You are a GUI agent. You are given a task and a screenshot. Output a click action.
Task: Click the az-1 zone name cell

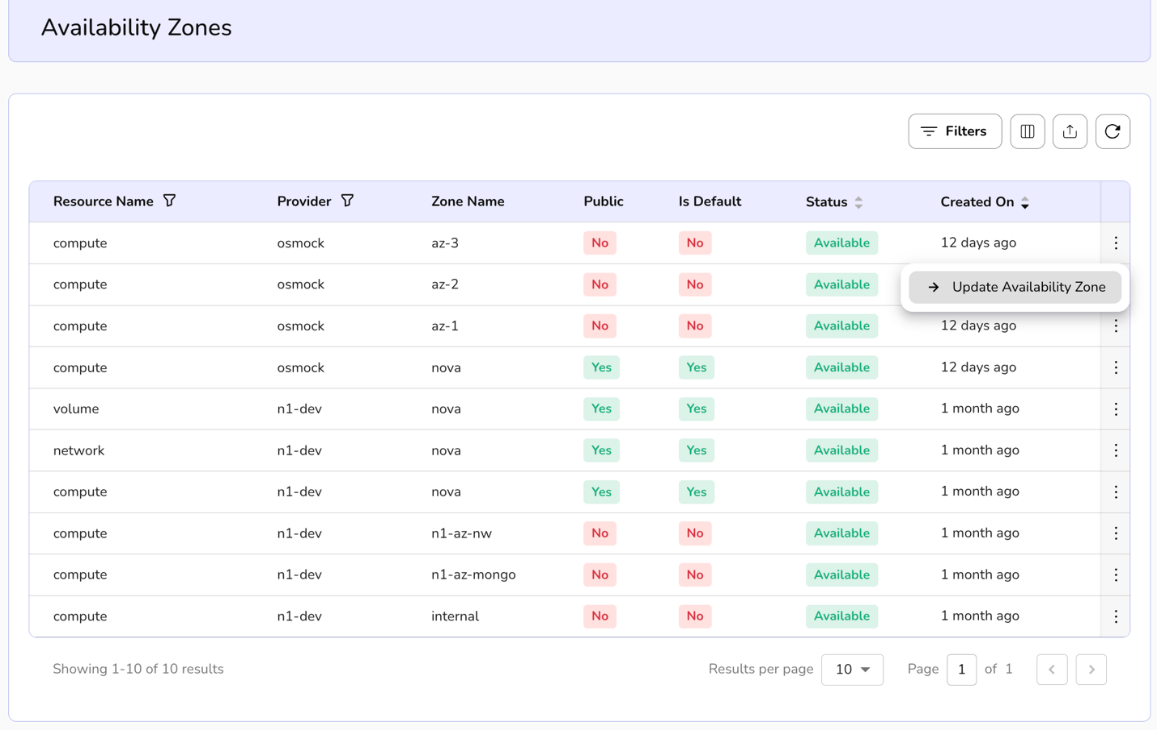445,326
